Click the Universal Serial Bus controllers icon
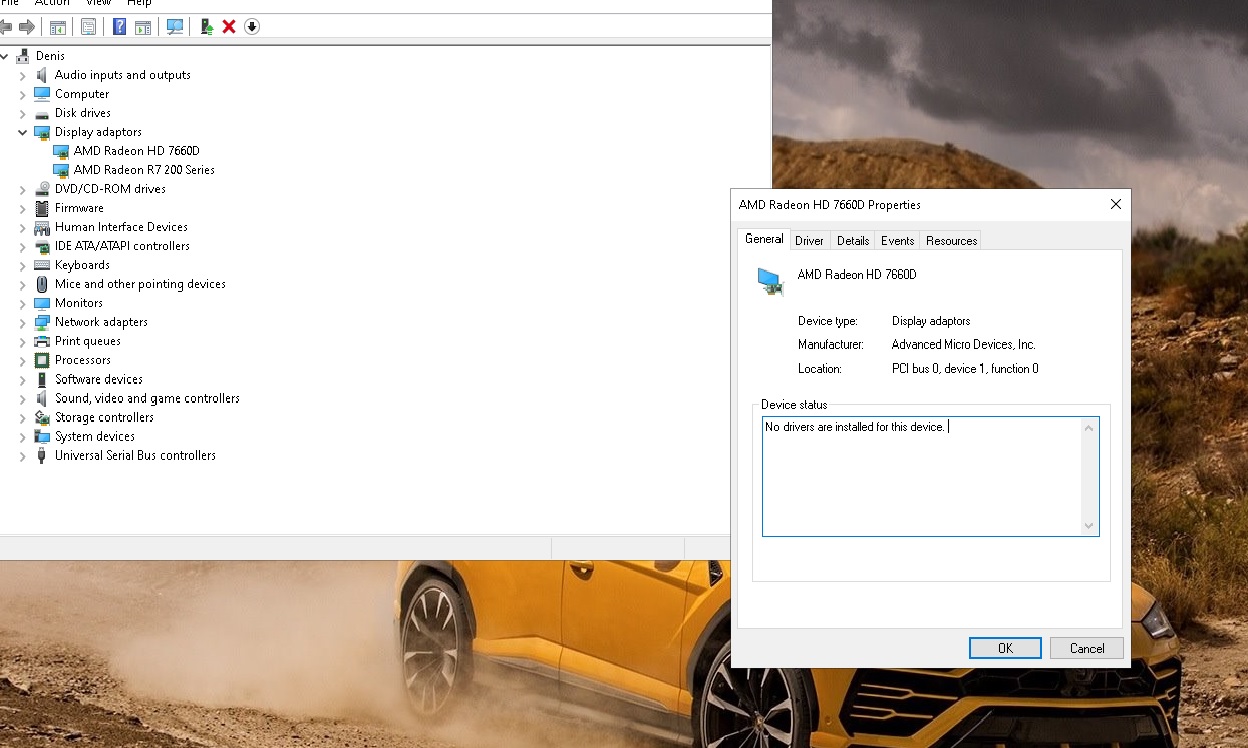1248x748 pixels. pyautogui.click(x=42, y=455)
